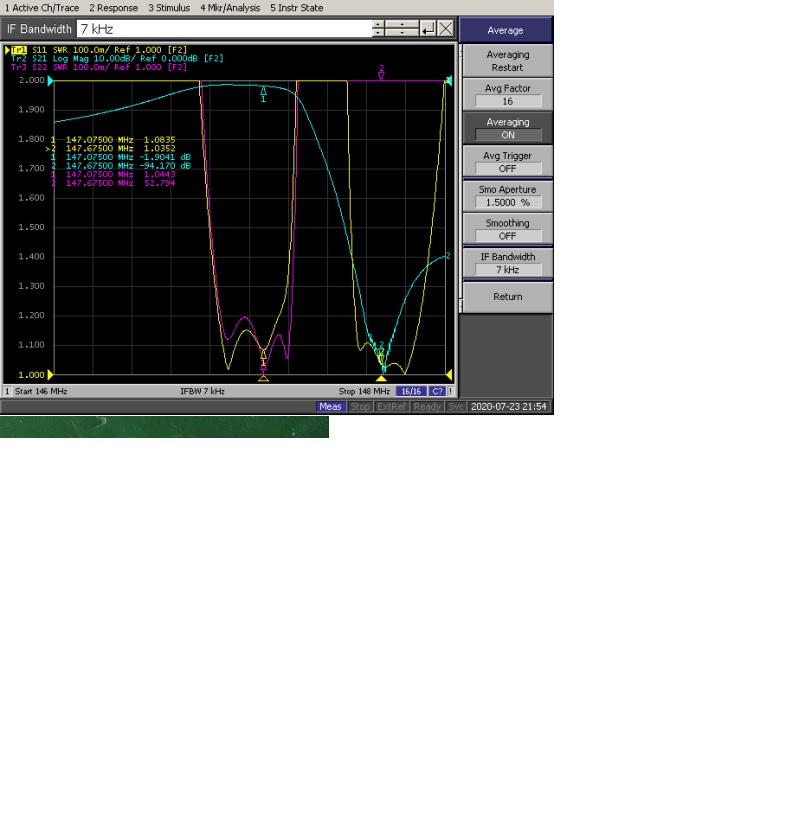The width and height of the screenshot is (800, 820).
Task: Open the Active Ch/Trace menu
Action: point(41,8)
